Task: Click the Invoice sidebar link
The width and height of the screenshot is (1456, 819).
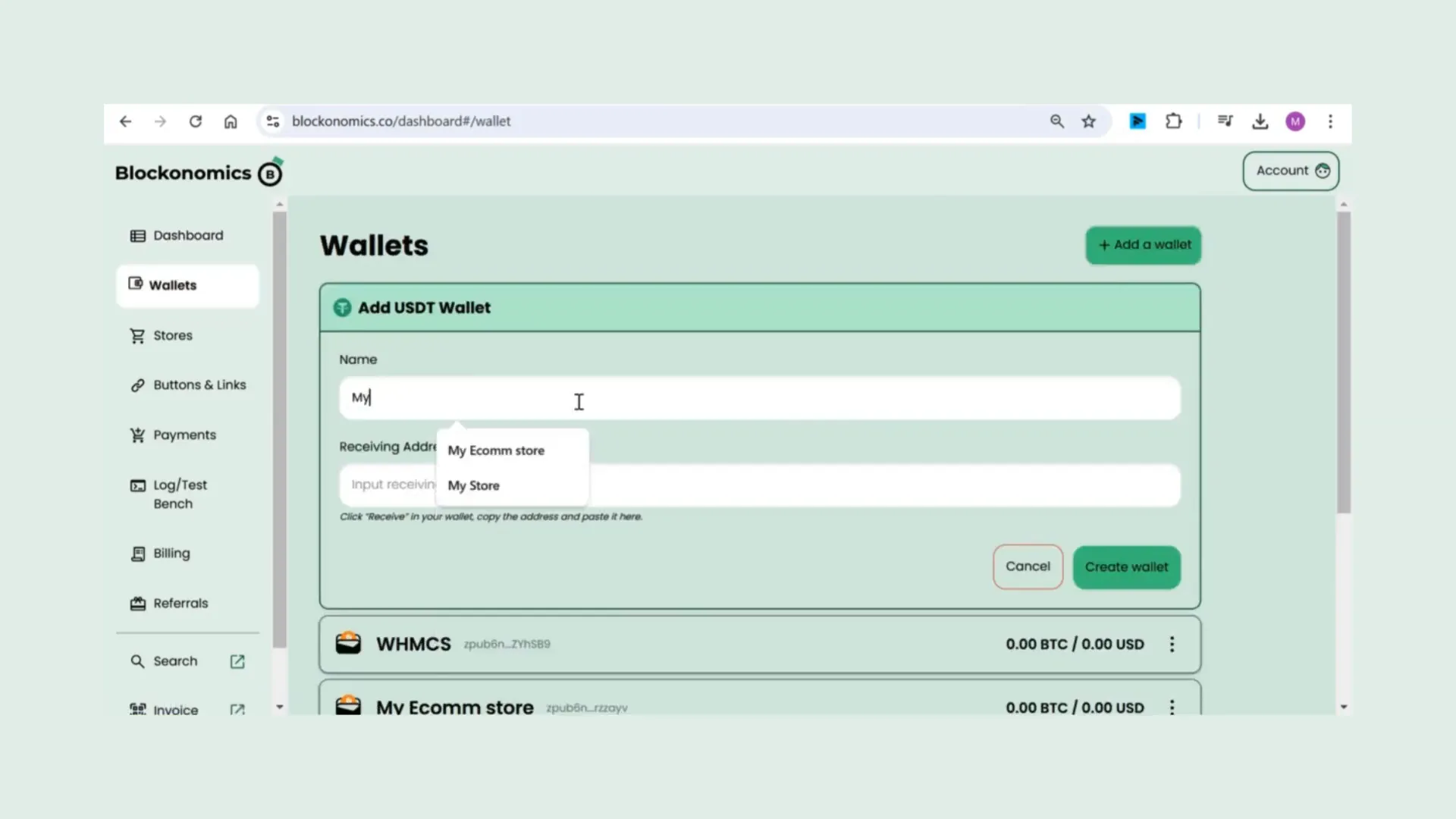Action: point(175,710)
